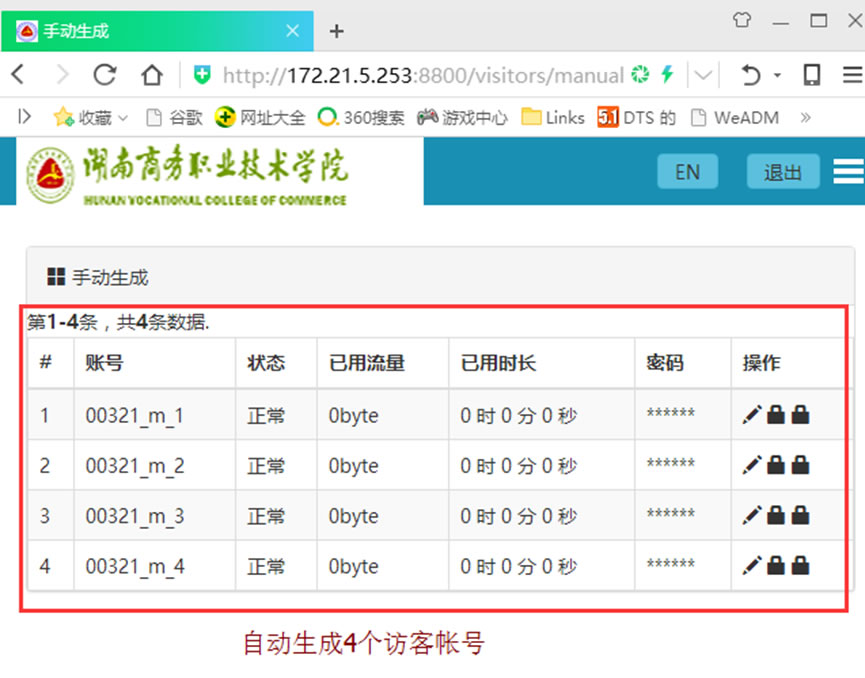Screen dimensions: 865x678
Task: Click the mobile device icon in browser toolbar
Action: coord(812,75)
